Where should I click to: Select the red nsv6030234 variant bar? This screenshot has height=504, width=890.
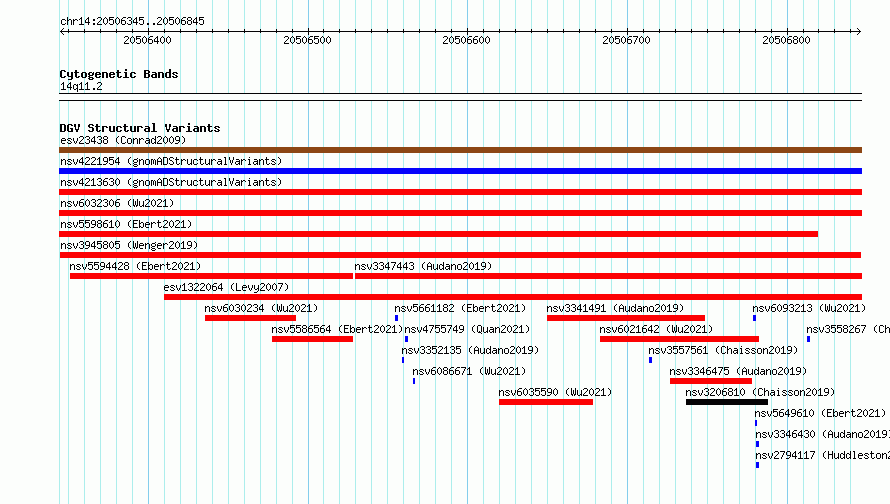(x=250, y=318)
